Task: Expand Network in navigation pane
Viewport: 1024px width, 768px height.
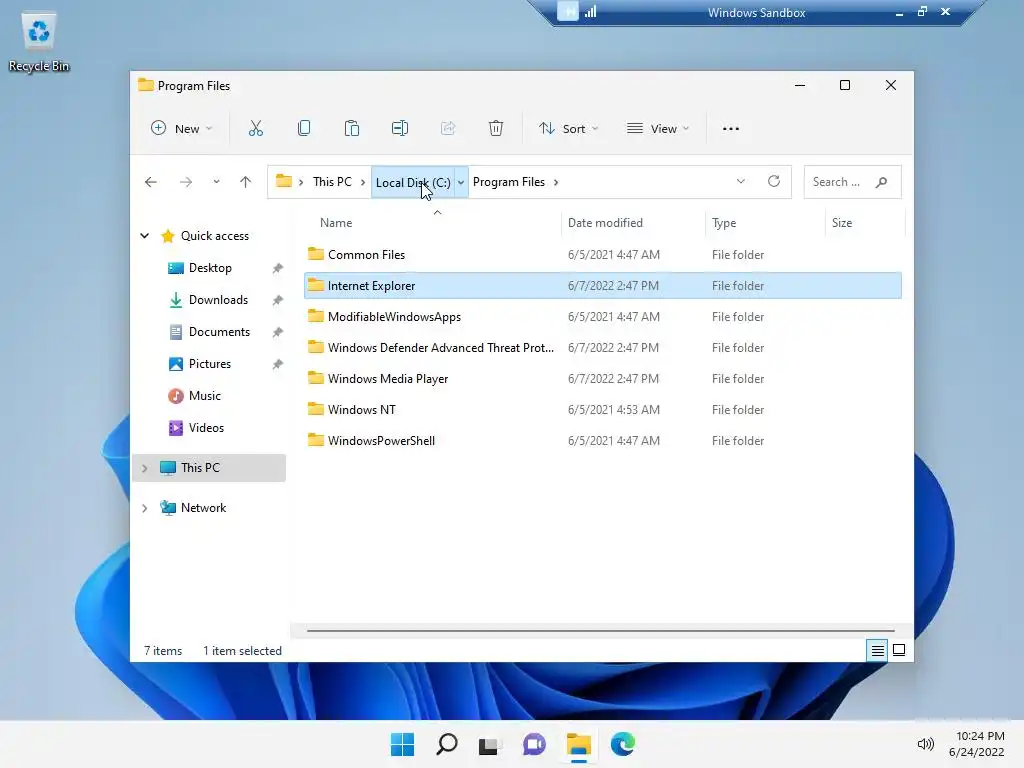Action: [144, 508]
